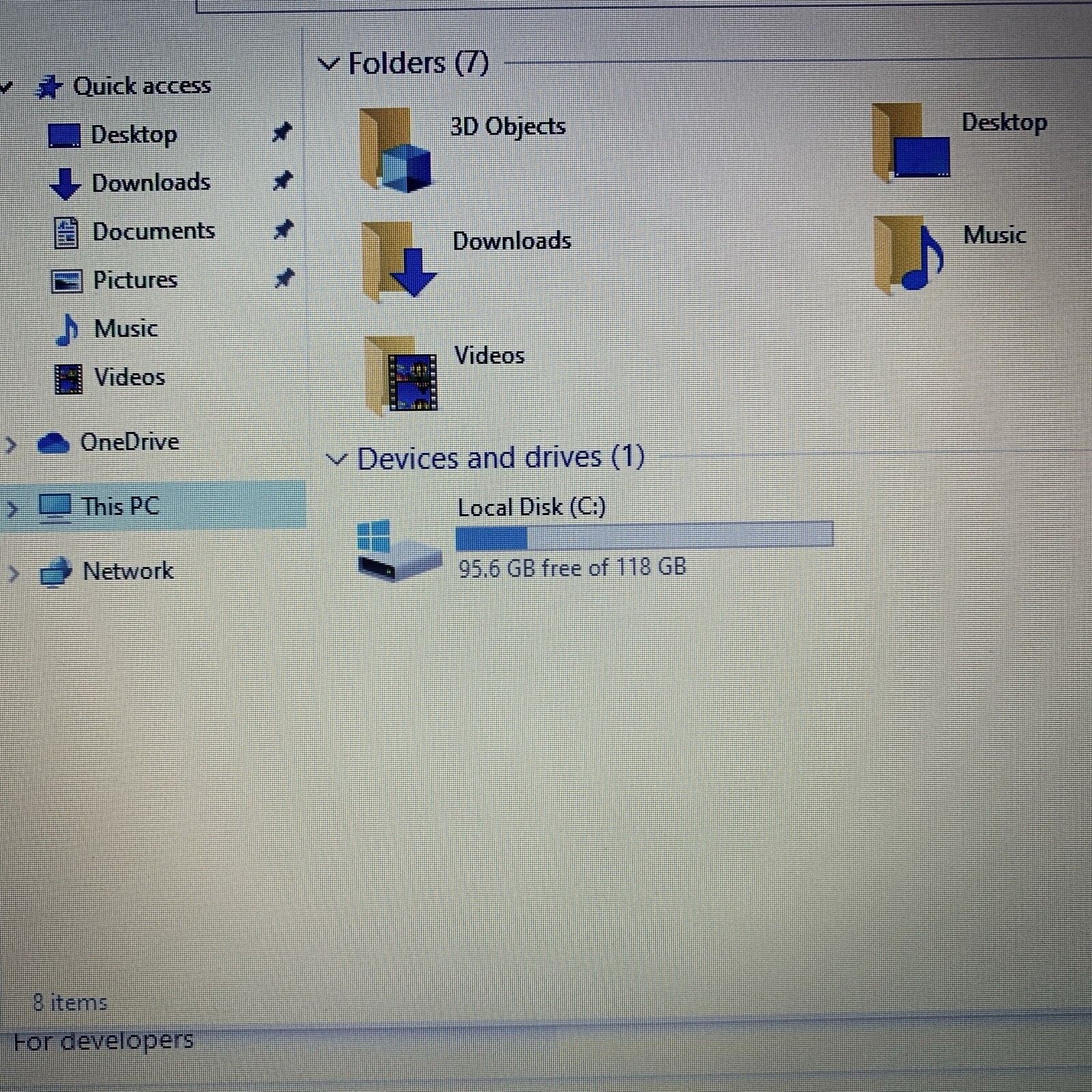The height and width of the screenshot is (1092, 1092).
Task: Click the Pictures icon in sidebar
Action: point(66,281)
